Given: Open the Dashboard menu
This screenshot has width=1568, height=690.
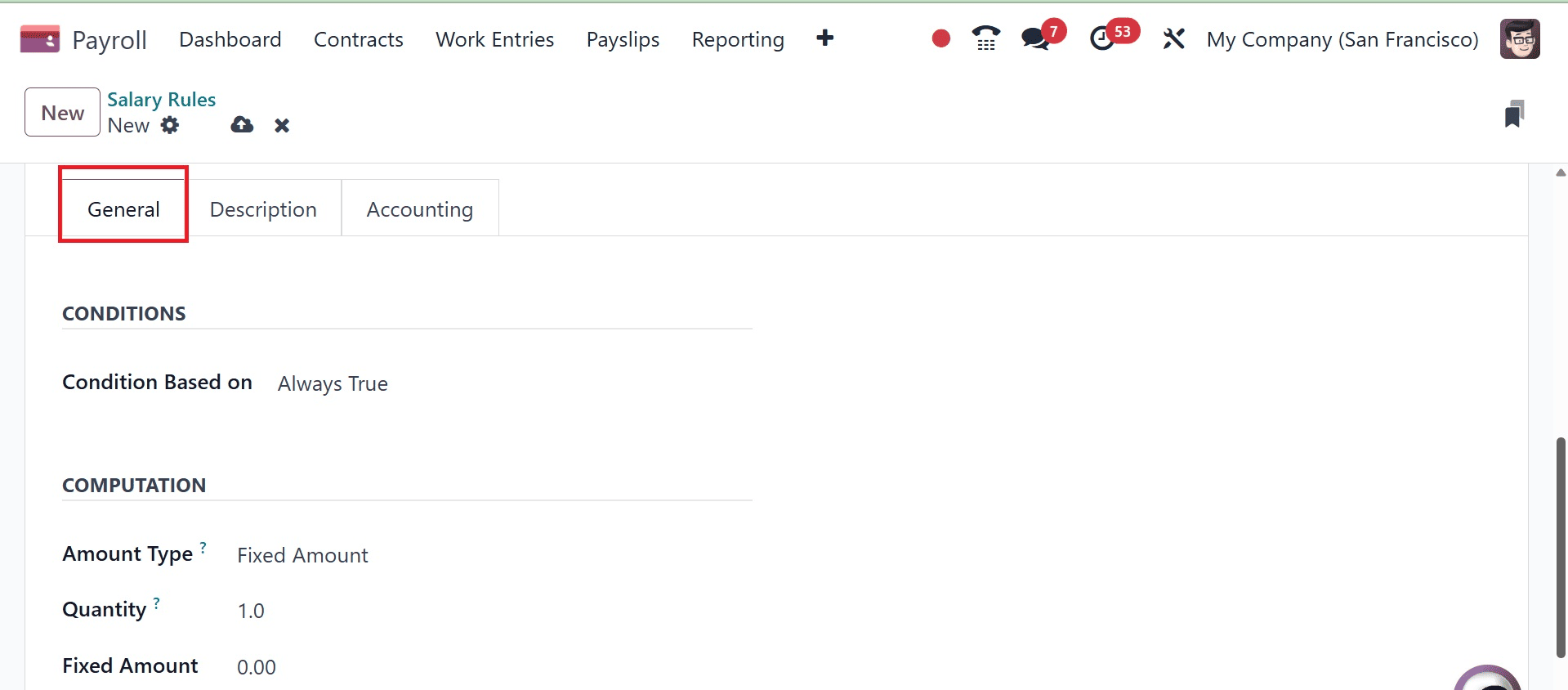Looking at the screenshot, I should pyautogui.click(x=230, y=39).
